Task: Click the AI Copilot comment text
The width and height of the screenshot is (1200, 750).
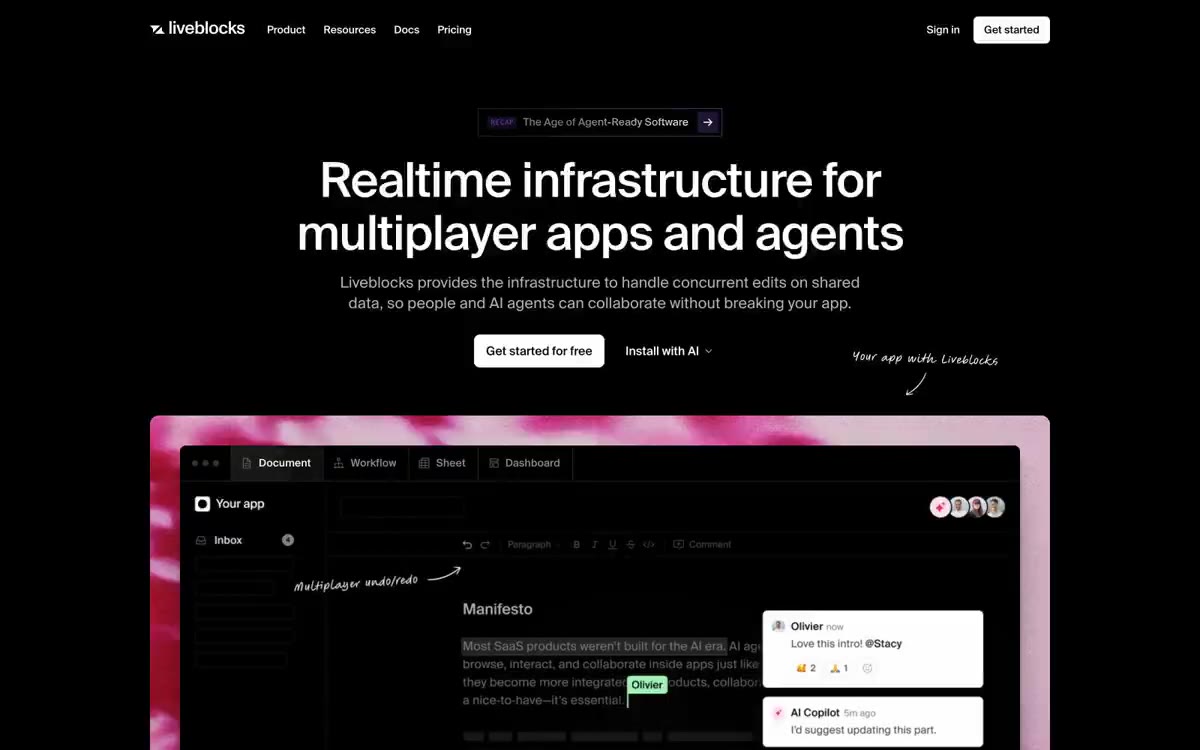Action: click(x=863, y=730)
